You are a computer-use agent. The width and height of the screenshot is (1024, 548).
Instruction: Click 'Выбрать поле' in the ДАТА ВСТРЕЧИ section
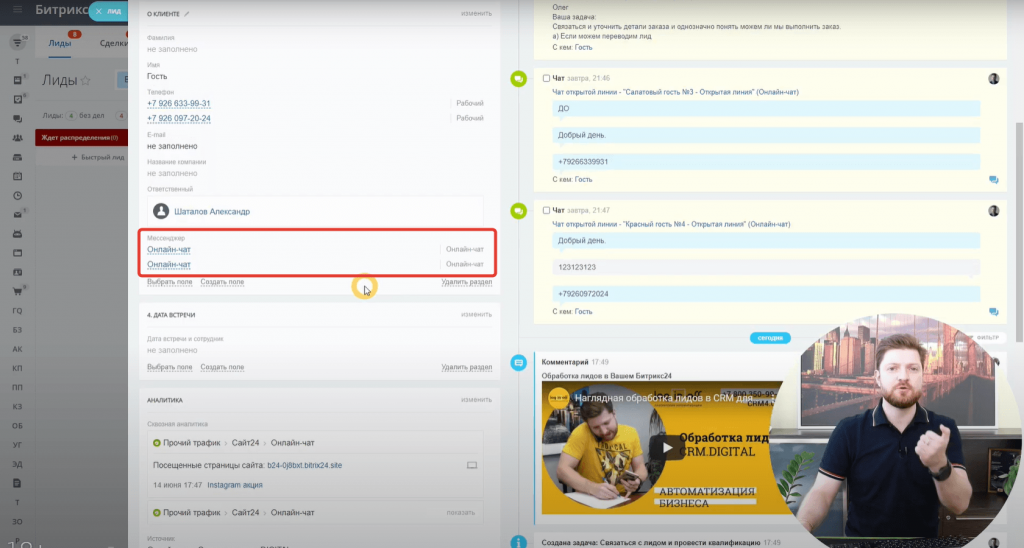(x=170, y=367)
